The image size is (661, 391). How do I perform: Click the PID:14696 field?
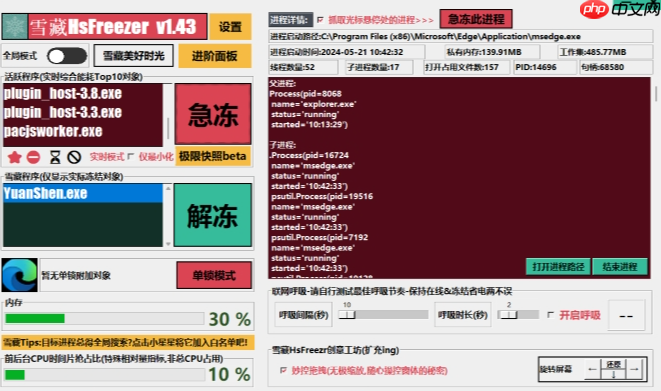coord(545,67)
